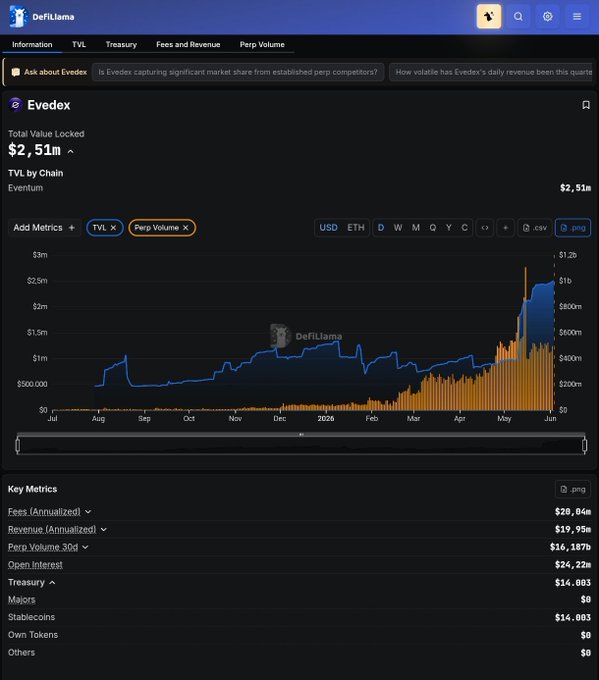Collapse the Total Value Locked chevron
Image resolution: width=599 pixels, height=680 pixels.
coord(71,151)
